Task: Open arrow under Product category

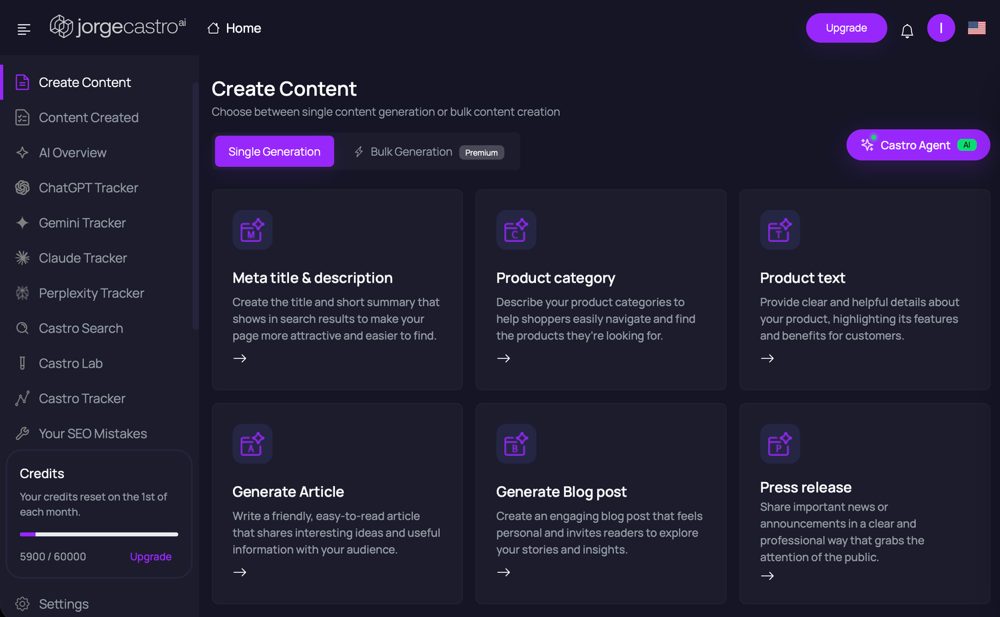Action: tap(503, 359)
